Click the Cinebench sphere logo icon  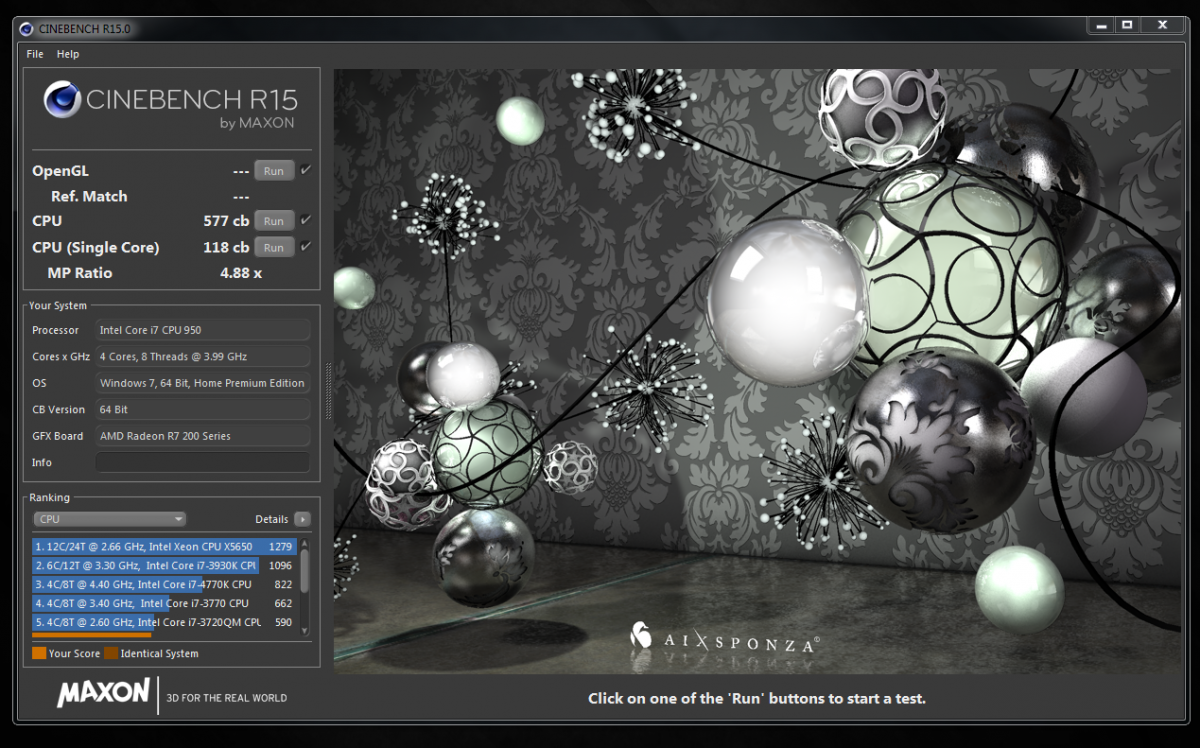point(61,100)
